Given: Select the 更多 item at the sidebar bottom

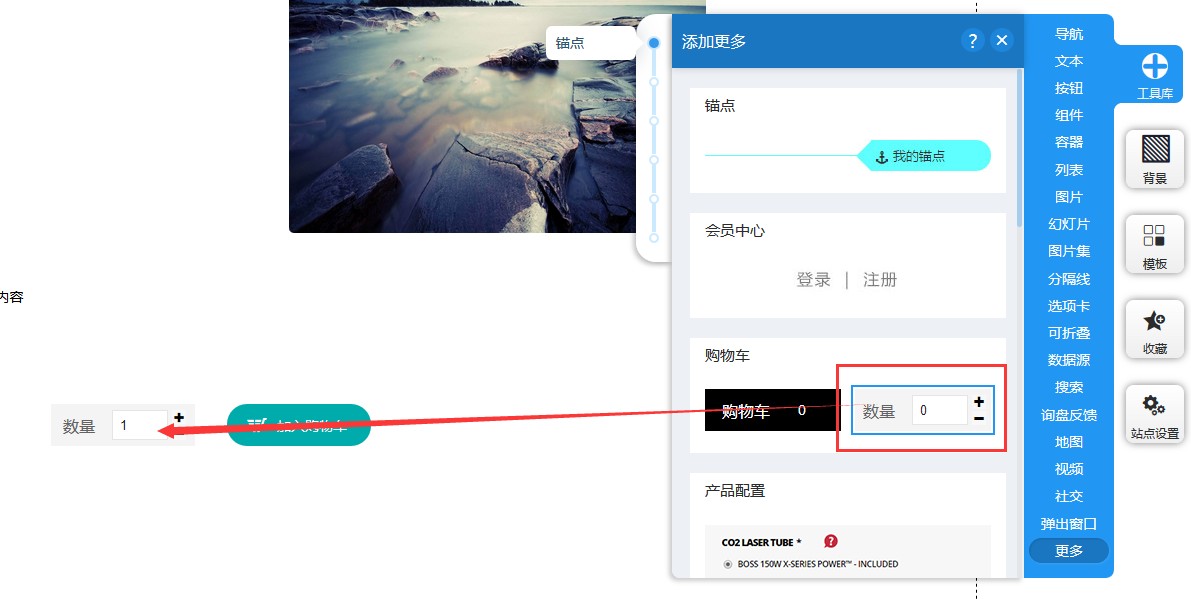Looking at the screenshot, I should tap(1069, 551).
